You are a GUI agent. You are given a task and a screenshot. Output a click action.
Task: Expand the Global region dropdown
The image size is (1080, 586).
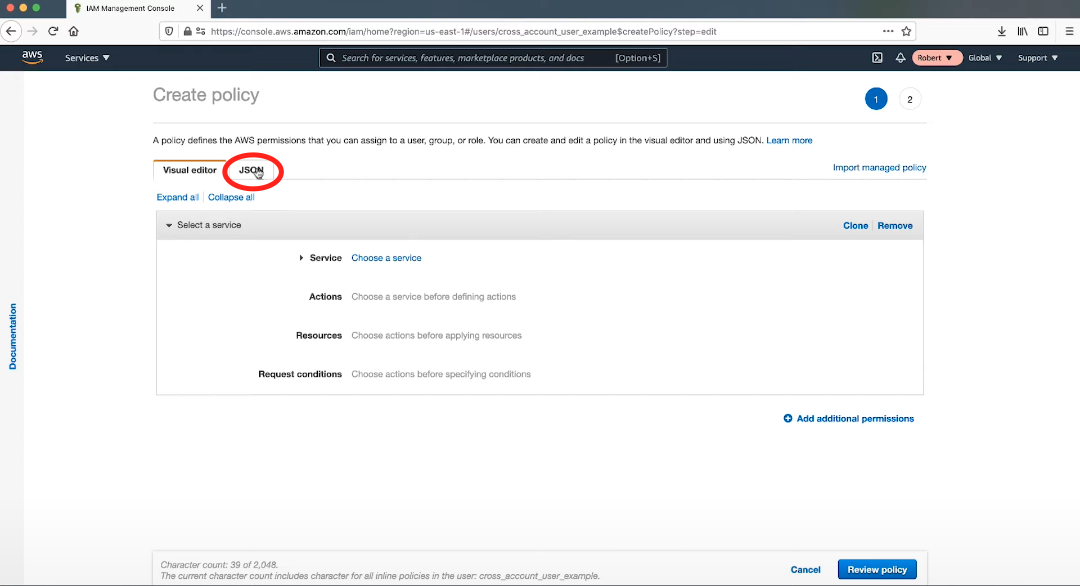coord(985,58)
